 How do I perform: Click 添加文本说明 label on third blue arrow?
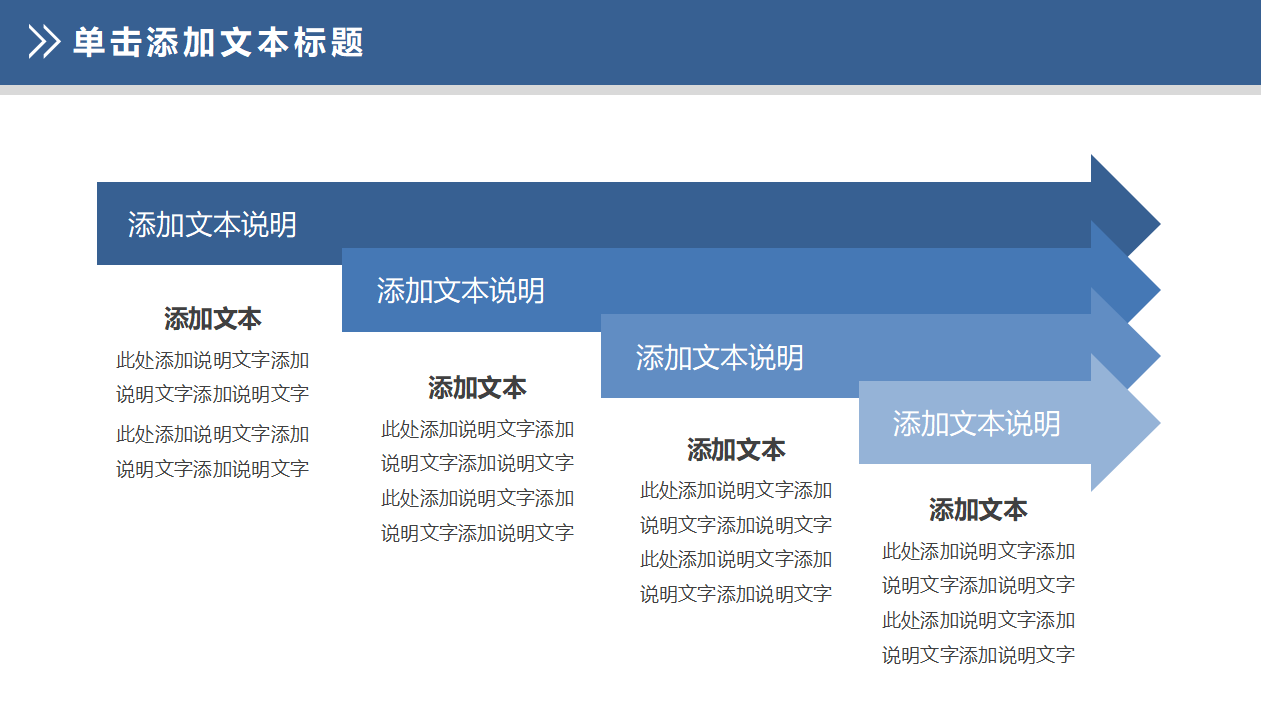tap(720, 357)
